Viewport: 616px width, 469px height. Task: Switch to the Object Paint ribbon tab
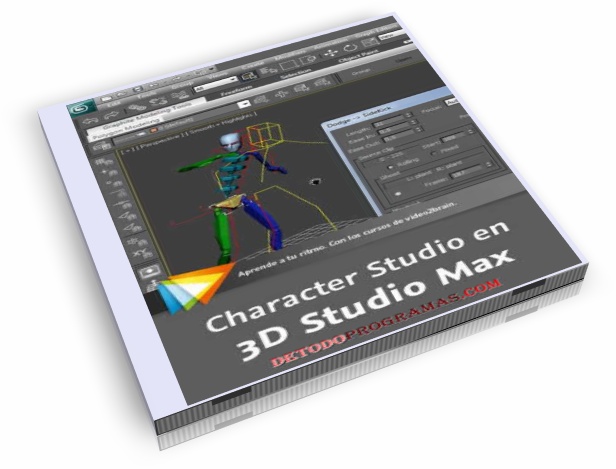359,56
